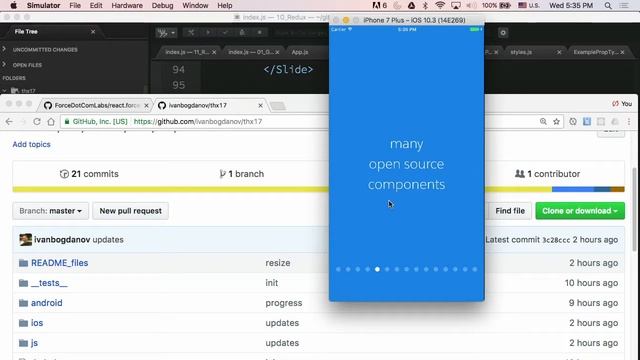Close the File Tree panel tab in the editor
The image size is (640, 360).
pyautogui.click(x=93, y=31)
